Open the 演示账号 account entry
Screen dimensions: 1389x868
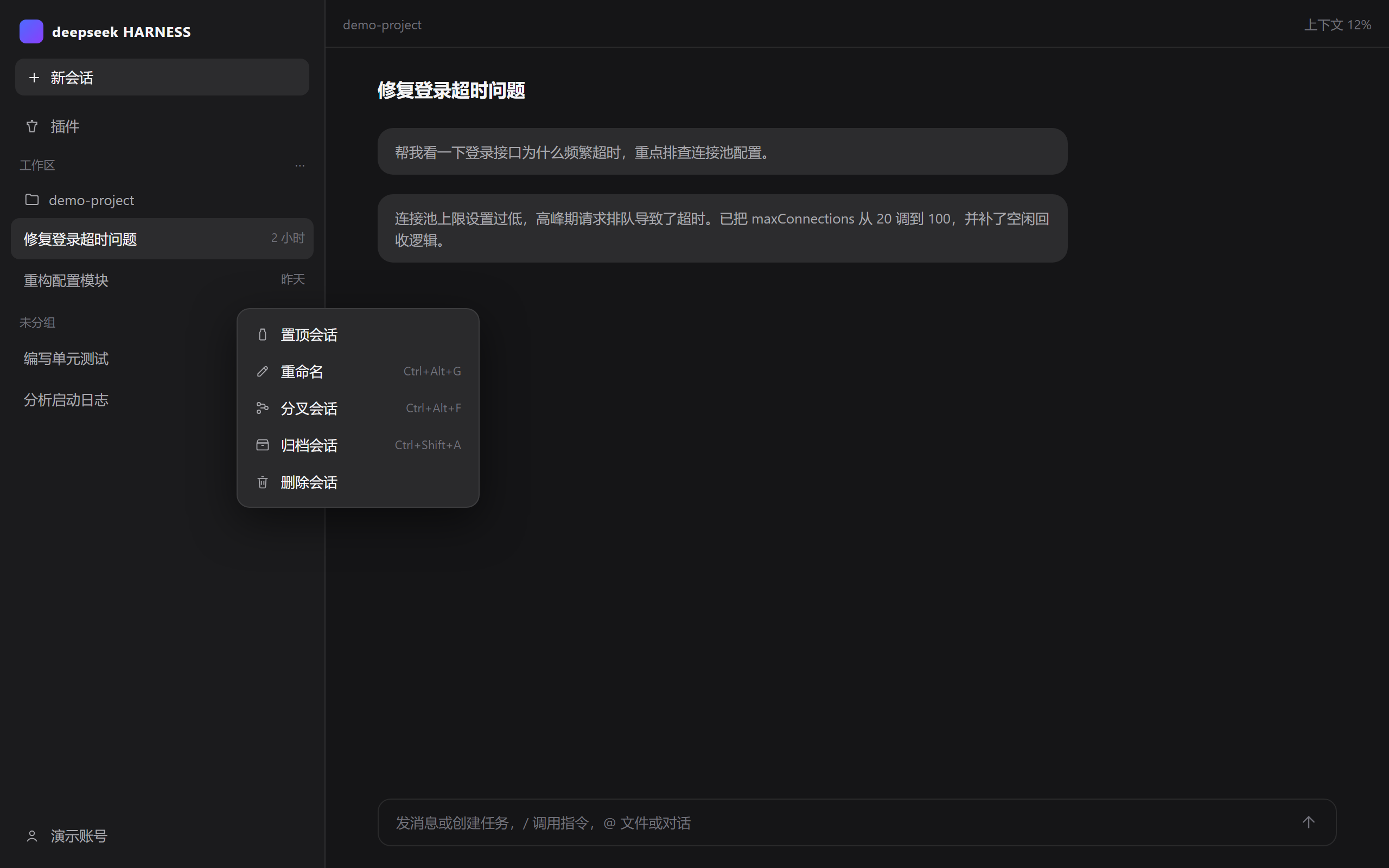pos(162,836)
